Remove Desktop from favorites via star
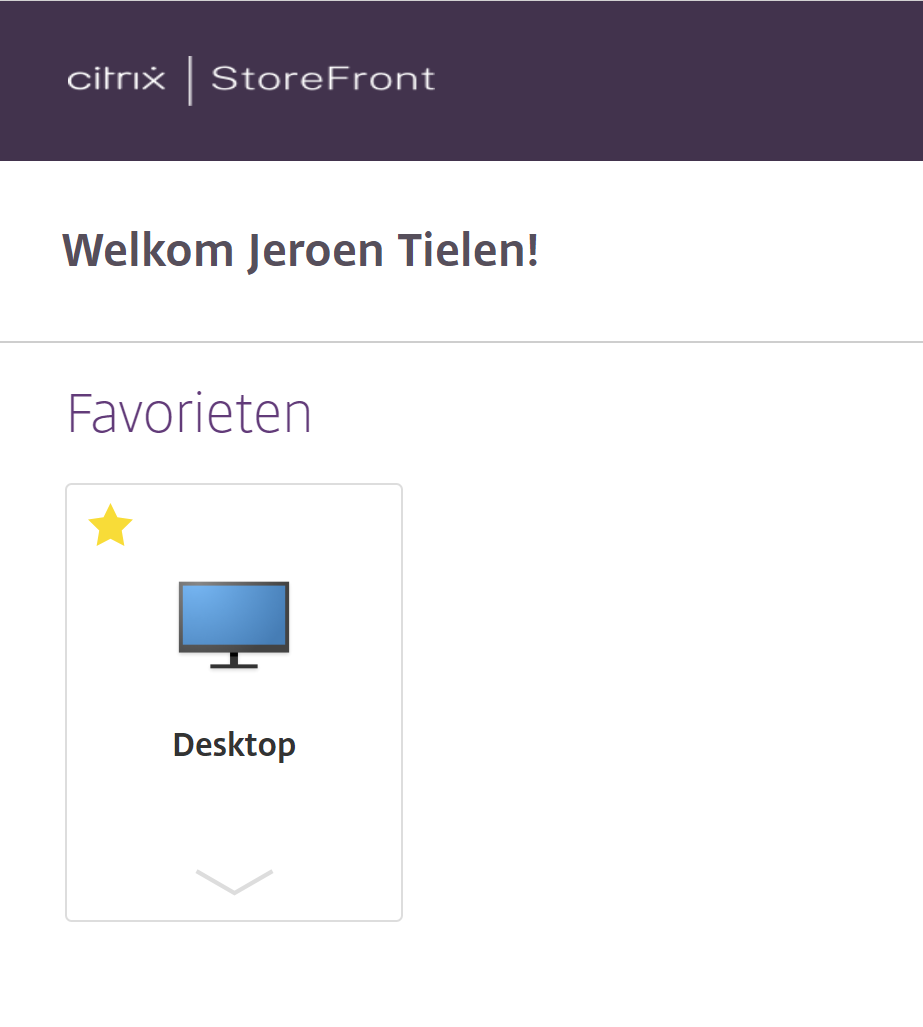The width and height of the screenshot is (923, 1027). [110, 525]
